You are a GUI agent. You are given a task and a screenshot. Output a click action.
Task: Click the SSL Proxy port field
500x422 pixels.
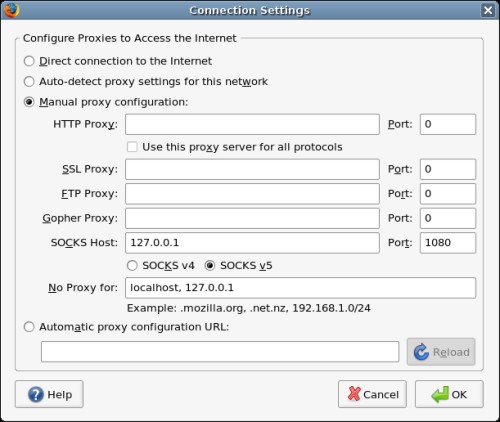tap(448, 169)
